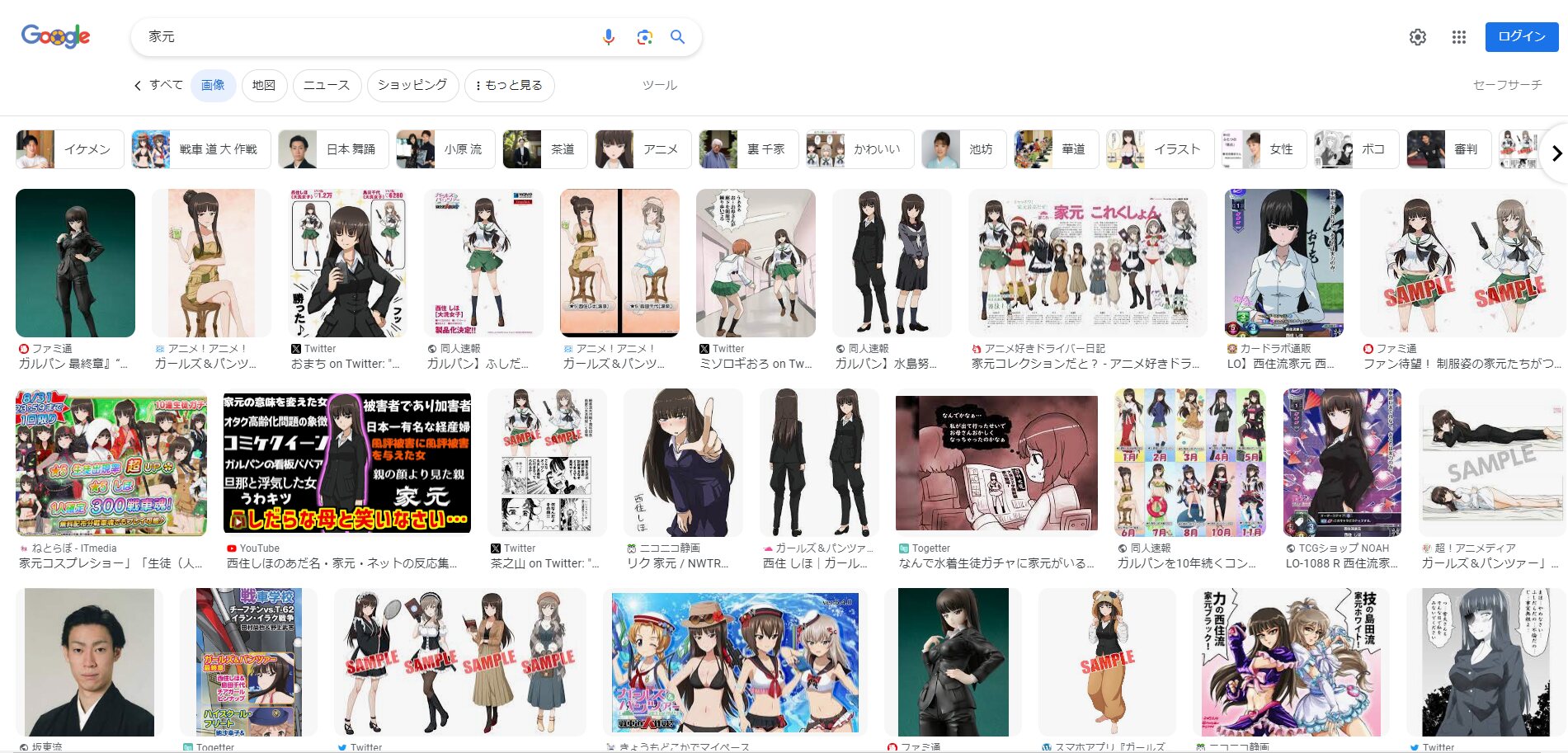Open the settings gear menu

(1417, 37)
